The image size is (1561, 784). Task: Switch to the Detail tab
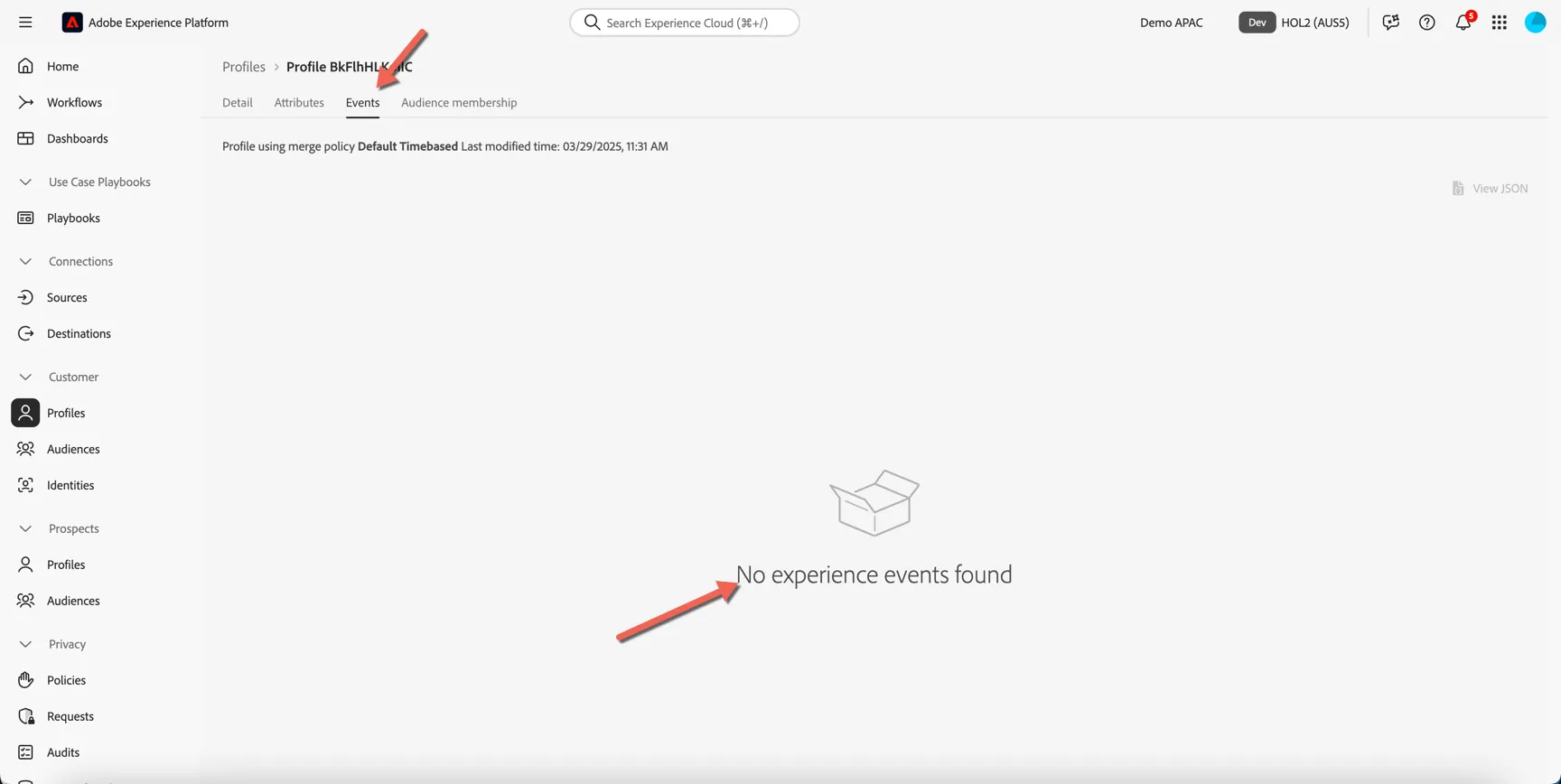pyautogui.click(x=238, y=102)
